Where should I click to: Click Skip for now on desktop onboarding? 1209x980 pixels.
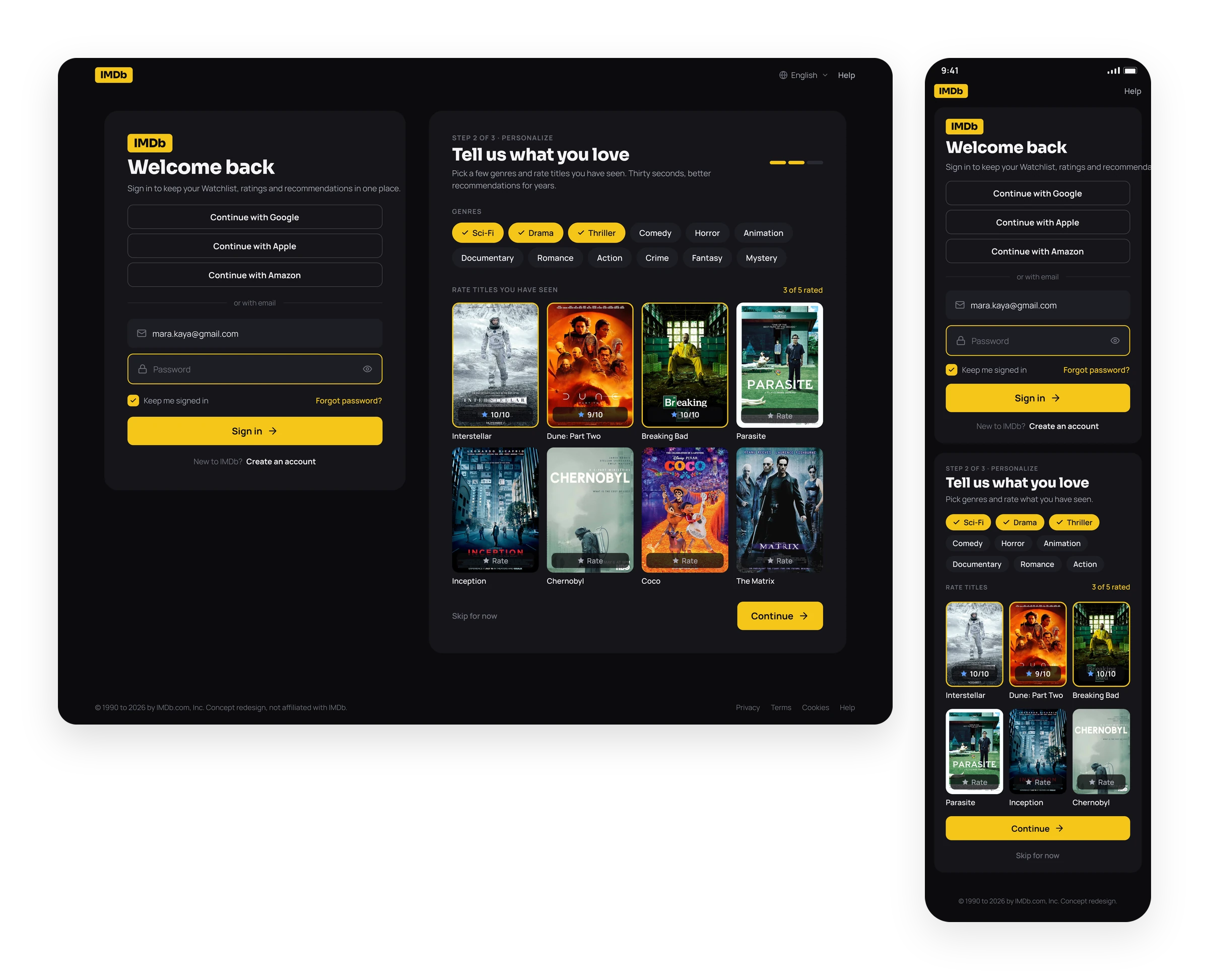pos(474,615)
